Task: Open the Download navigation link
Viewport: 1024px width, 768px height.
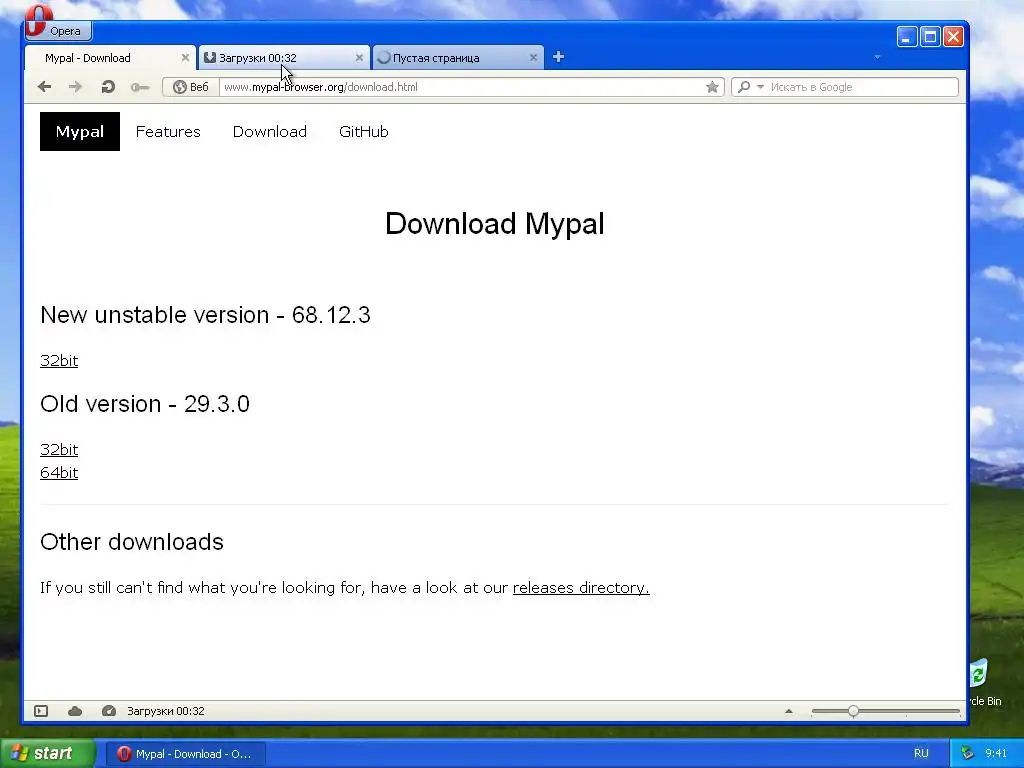Action: click(270, 131)
